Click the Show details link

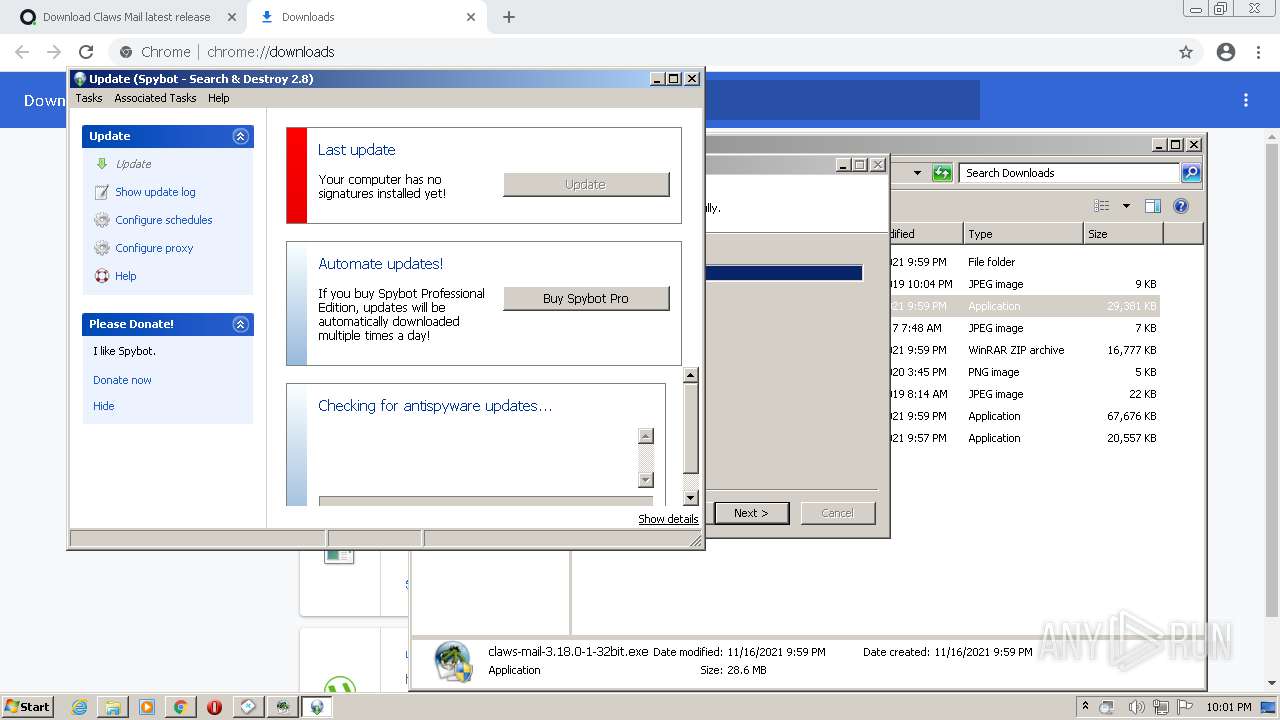click(668, 519)
